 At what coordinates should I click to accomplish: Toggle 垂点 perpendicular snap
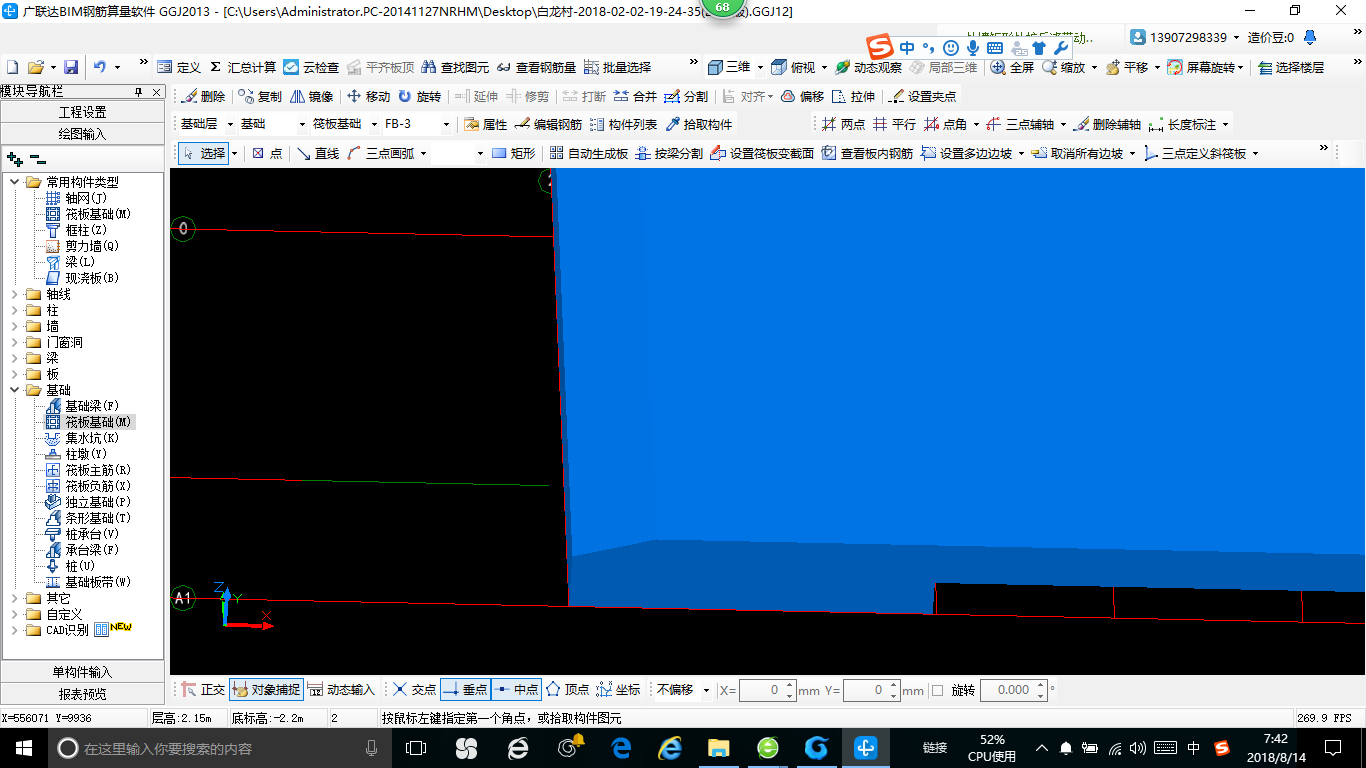coord(465,690)
